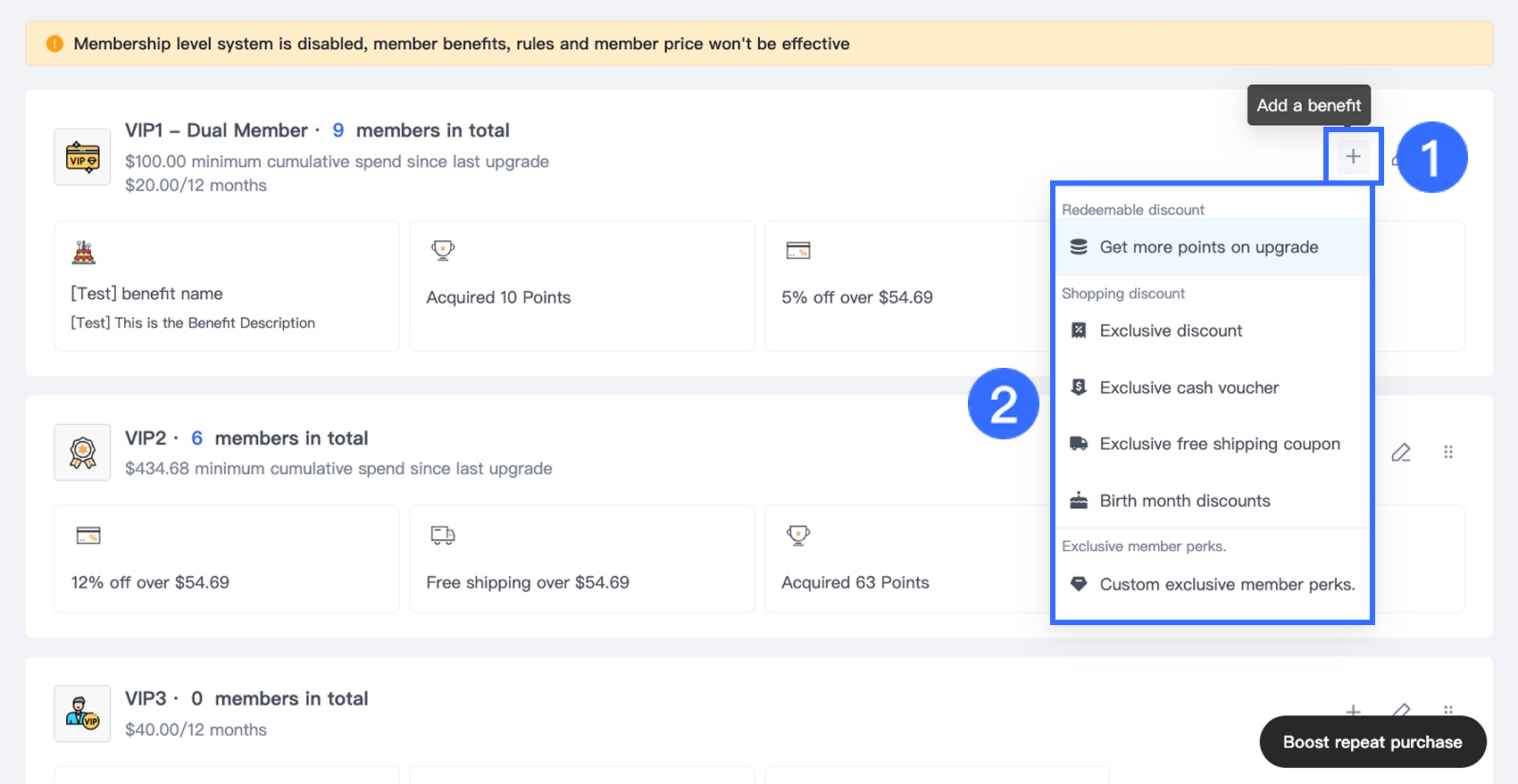1518x784 pixels.
Task: Select "Exclusive cash voucher" menu entry
Action: tap(1189, 388)
